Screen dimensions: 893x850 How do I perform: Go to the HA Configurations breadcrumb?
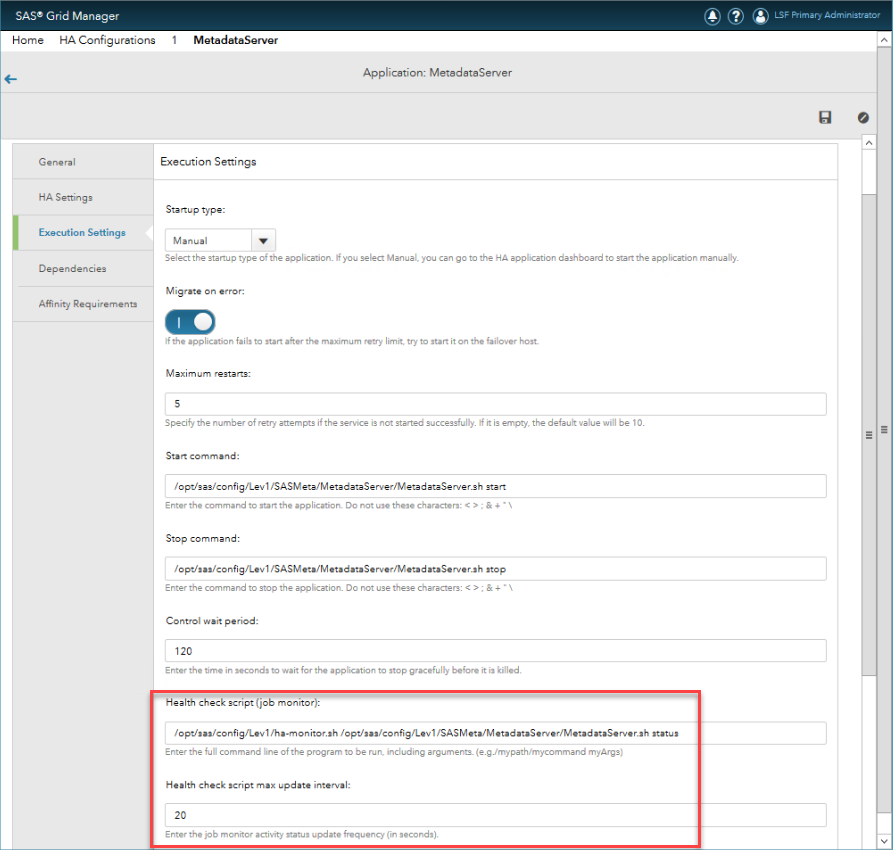[x=107, y=40]
